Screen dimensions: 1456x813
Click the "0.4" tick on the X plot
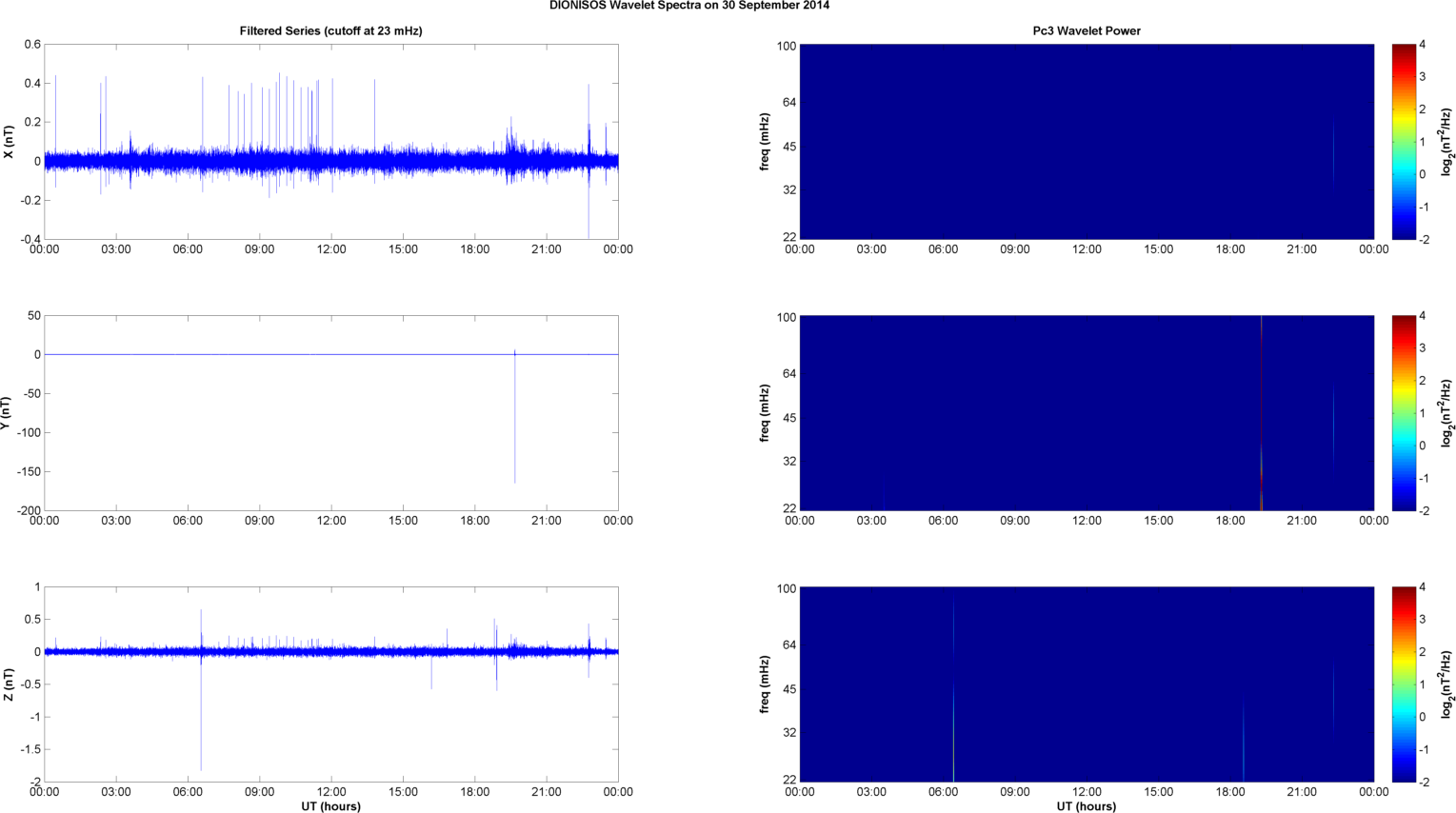[32, 84]
